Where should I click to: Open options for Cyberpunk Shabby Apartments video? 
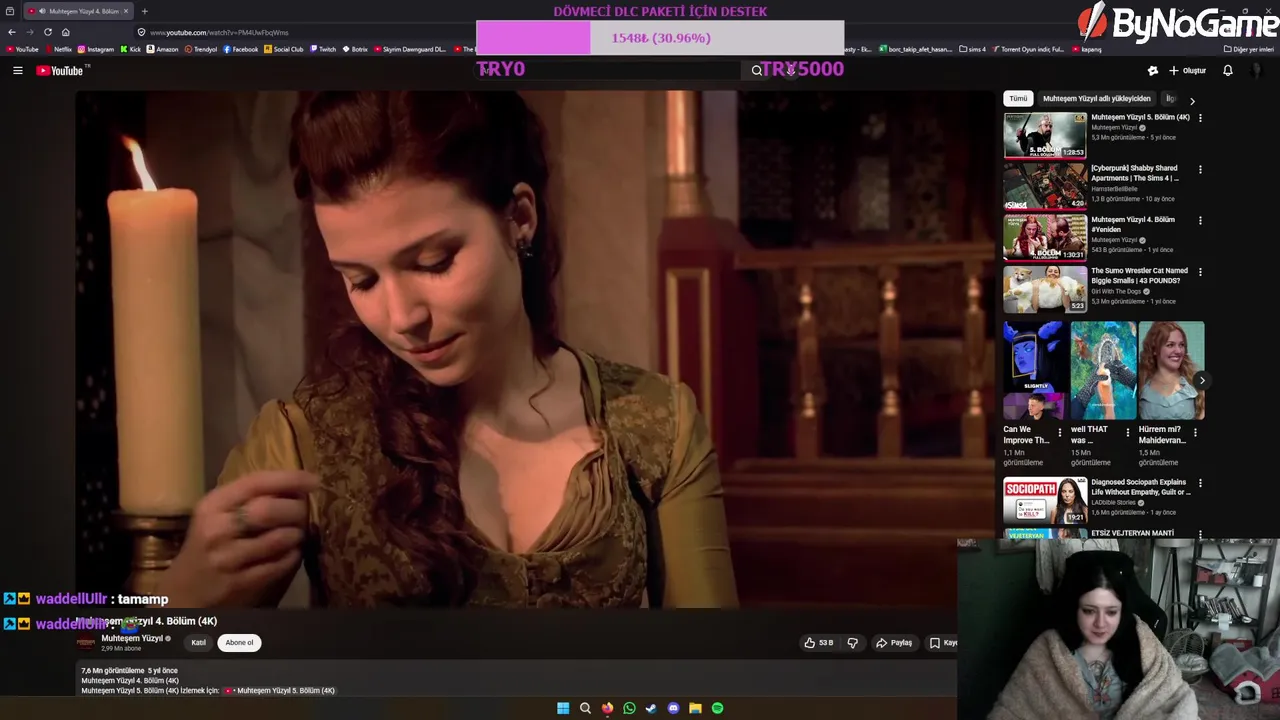(x=1200, y=169)
